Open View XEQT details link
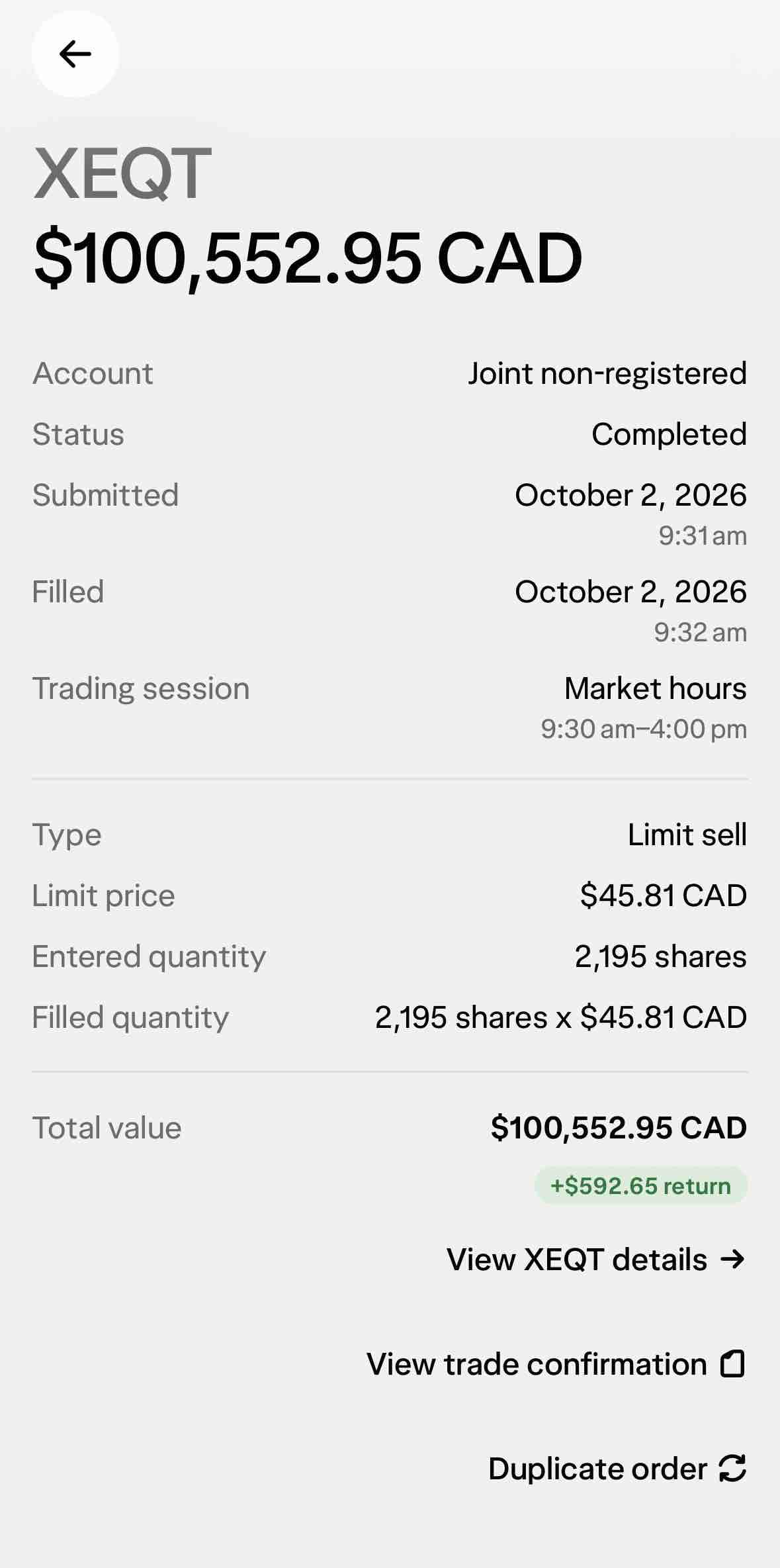The image size is (780, 1568). click(597, 1259)
